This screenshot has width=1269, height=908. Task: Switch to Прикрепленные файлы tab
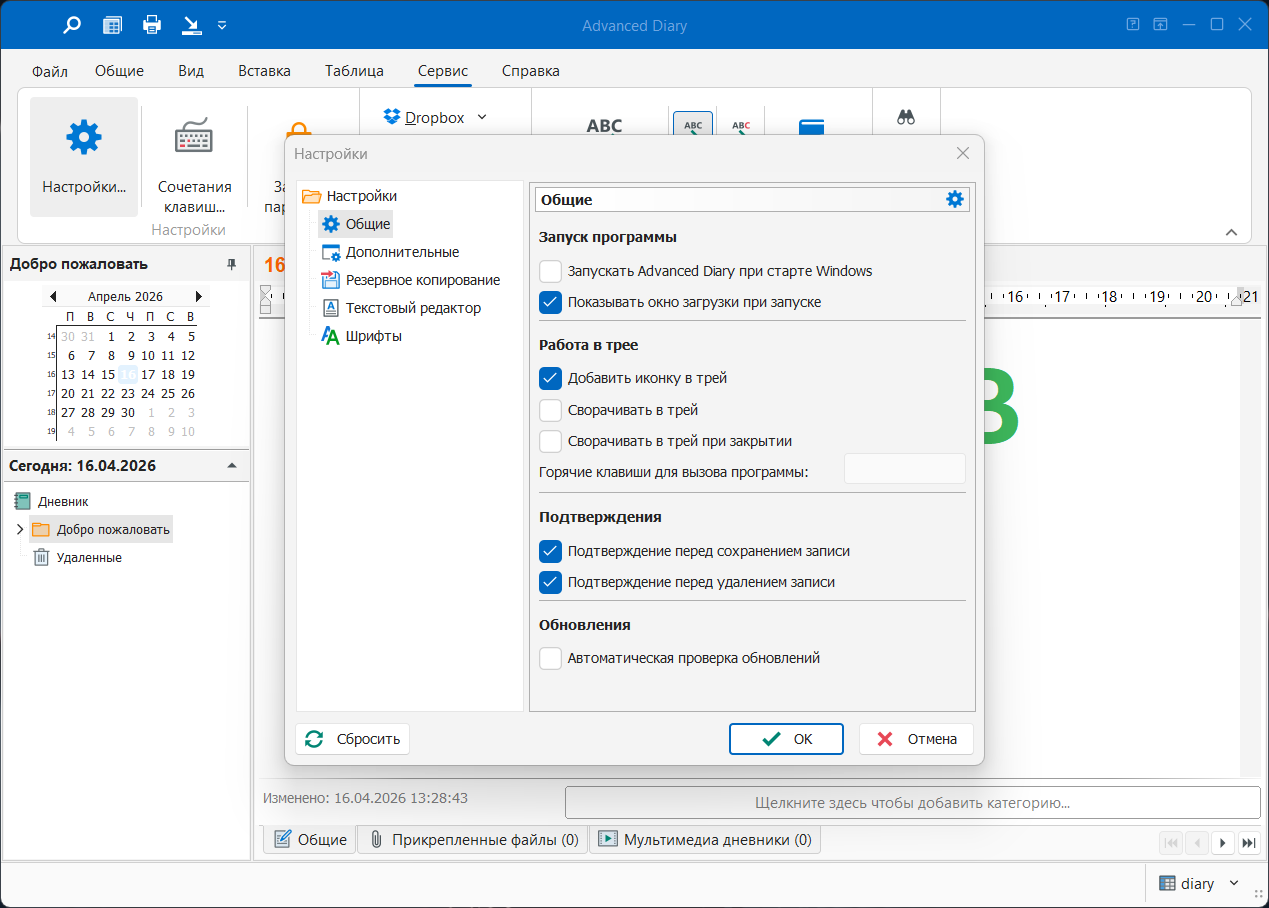473,840
